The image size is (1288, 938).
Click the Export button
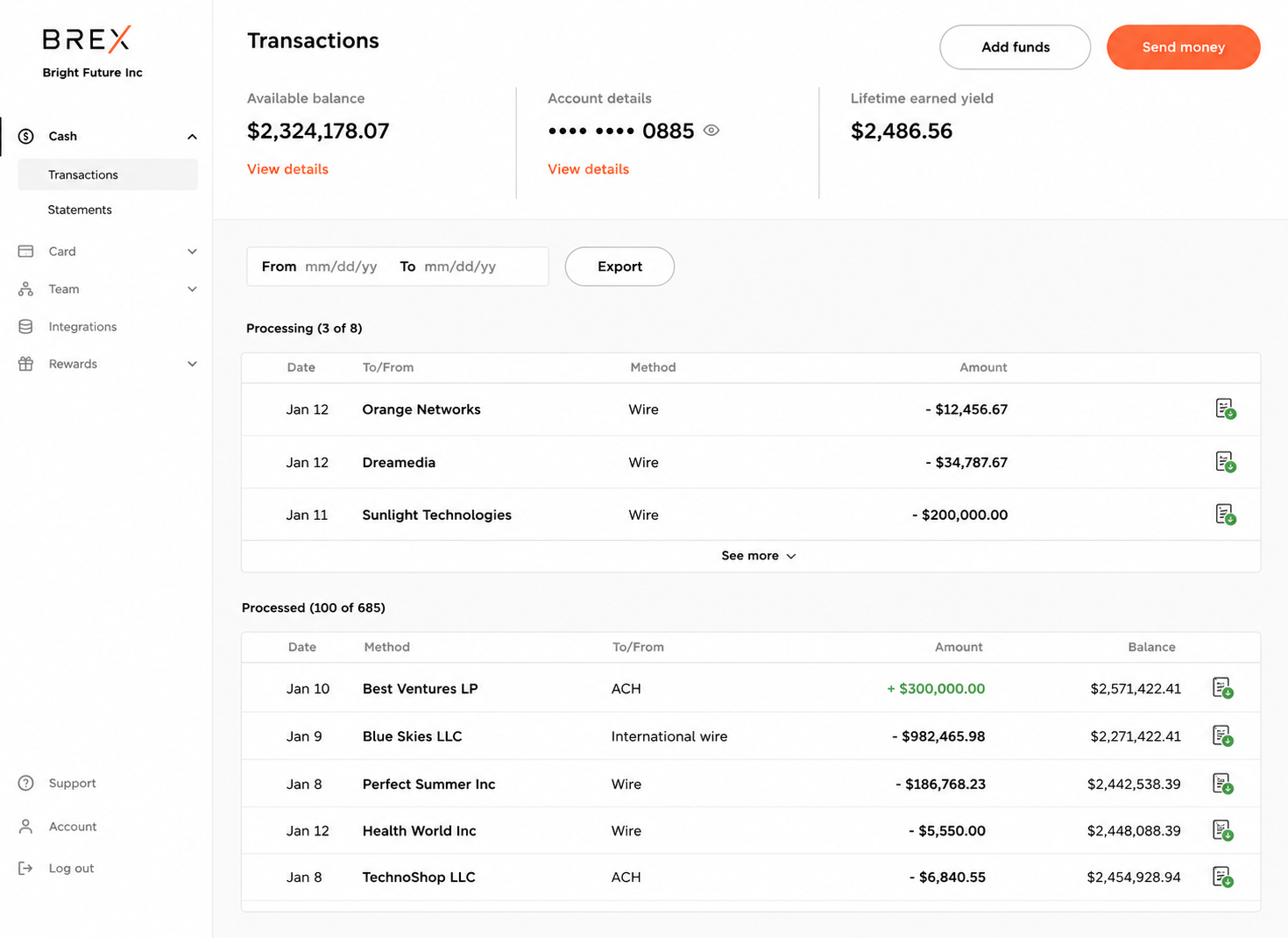(x=619, y=266)
